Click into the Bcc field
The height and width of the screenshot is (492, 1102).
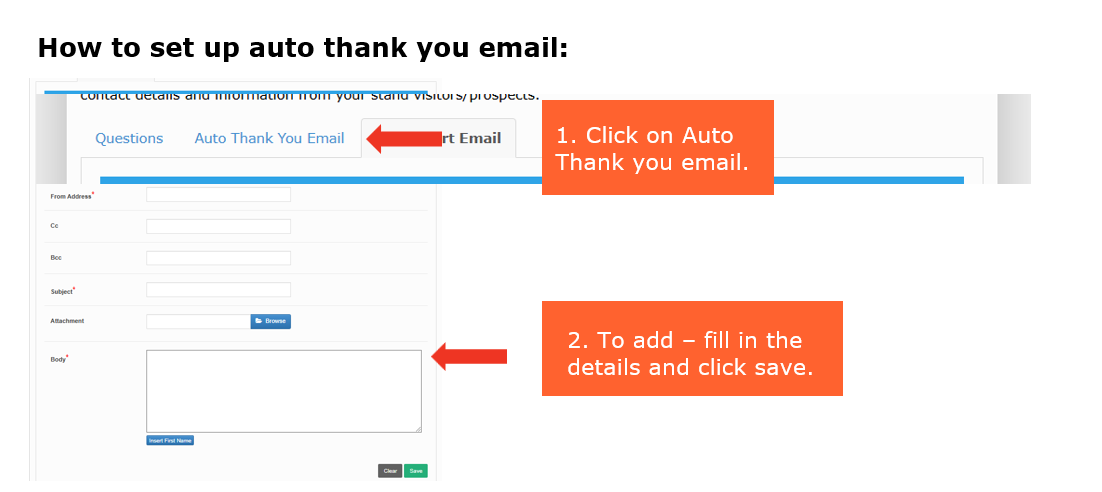pyautogui.click(x=218, y=258)
